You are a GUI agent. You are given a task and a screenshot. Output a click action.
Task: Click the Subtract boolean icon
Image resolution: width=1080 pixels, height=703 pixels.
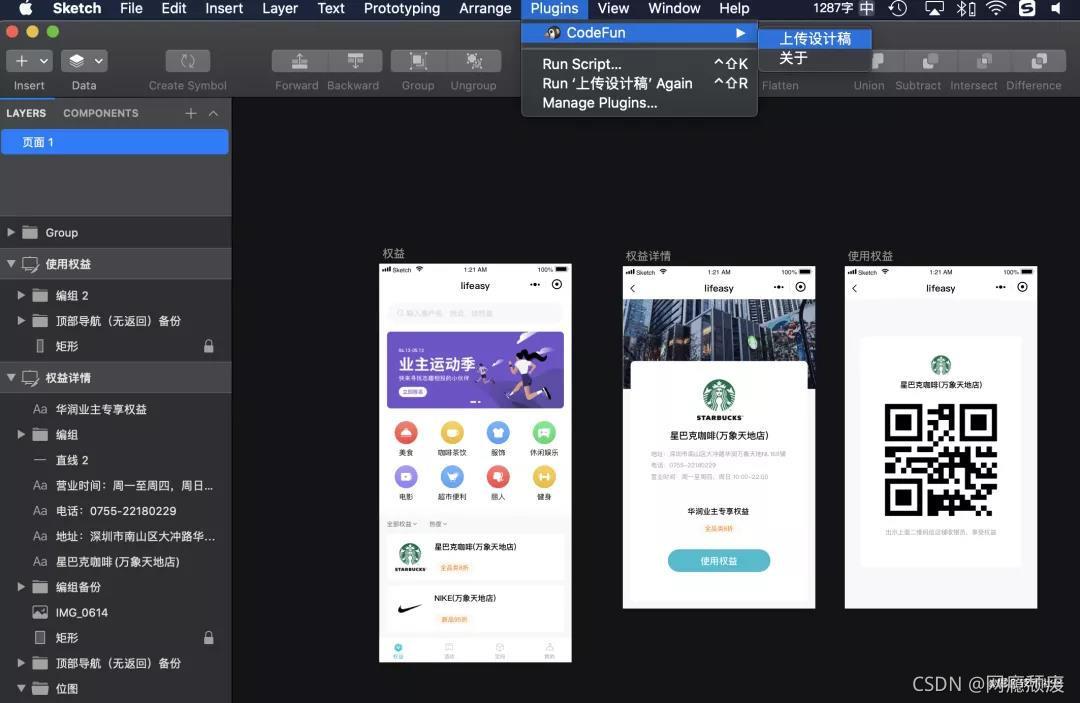(930, 61)
